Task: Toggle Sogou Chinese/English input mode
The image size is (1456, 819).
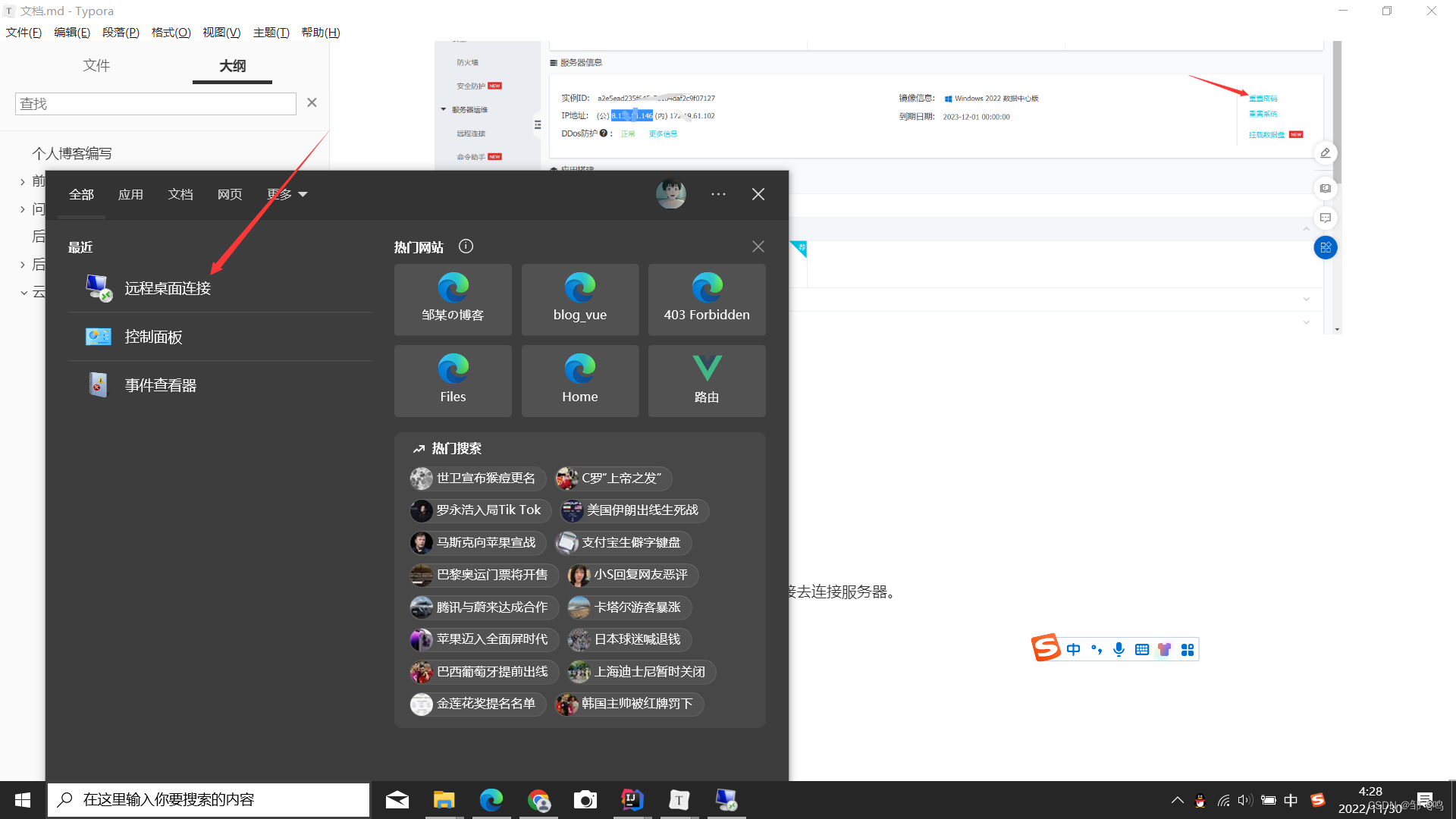Action: [1073, 649]
